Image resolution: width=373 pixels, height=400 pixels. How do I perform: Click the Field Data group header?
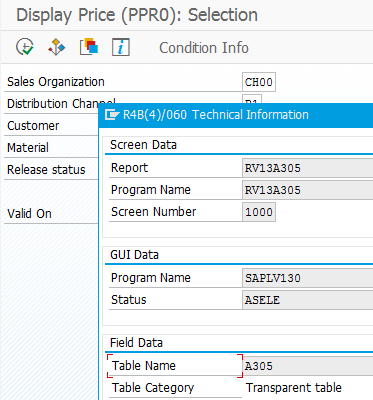(x=136, y=343)
